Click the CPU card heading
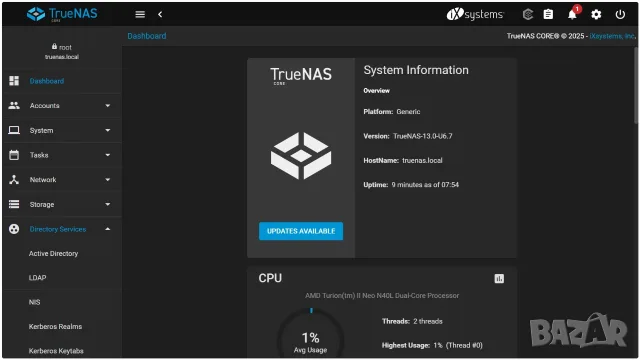The image size is (640, 360). (270, 278)
